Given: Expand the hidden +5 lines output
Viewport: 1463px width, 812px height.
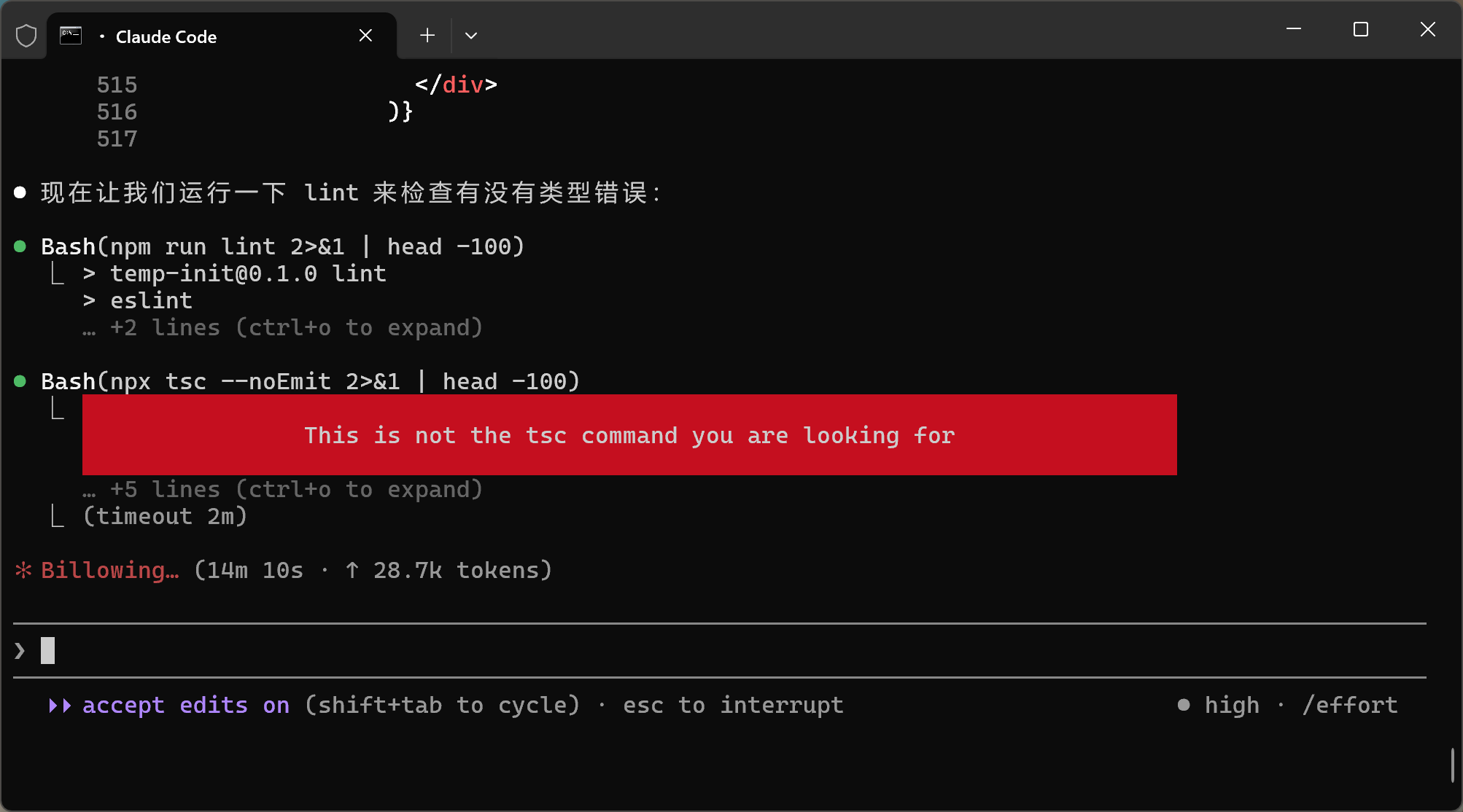Looking at the screenshot, I should [x=295, y=490].
